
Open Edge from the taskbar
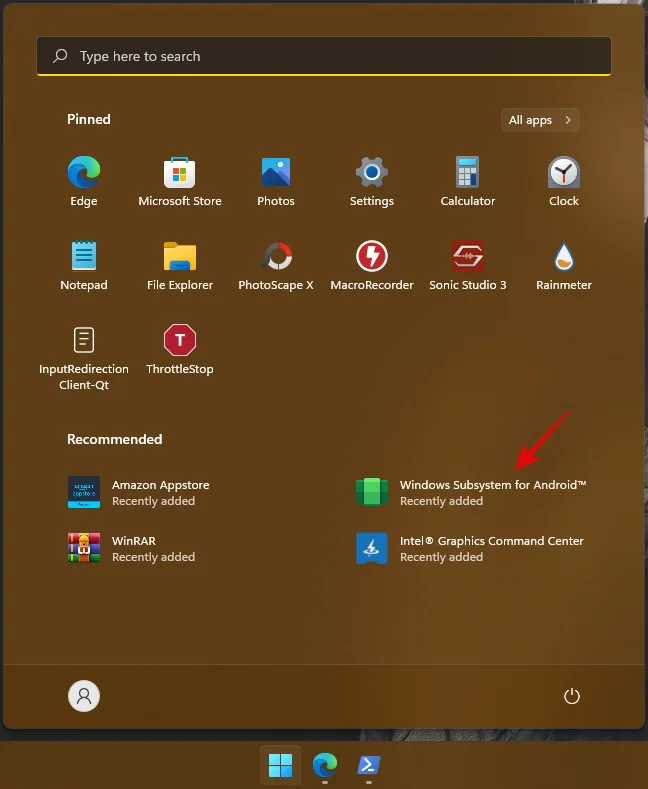coord(325,765)
